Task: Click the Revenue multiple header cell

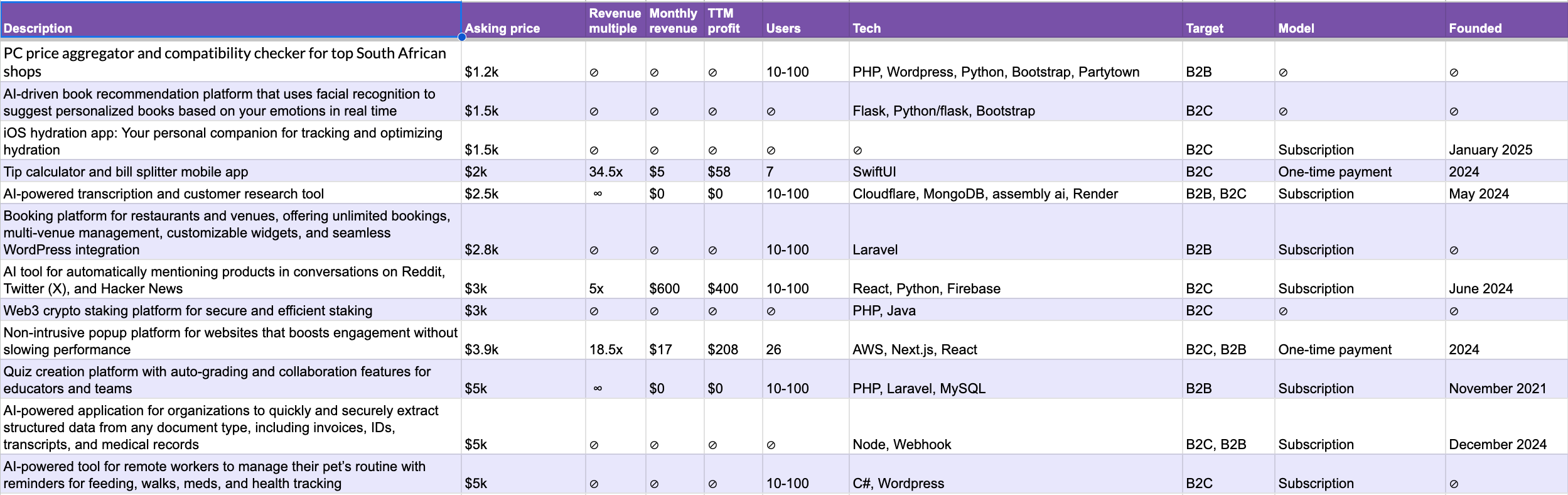Action: (x=616, y=20)
